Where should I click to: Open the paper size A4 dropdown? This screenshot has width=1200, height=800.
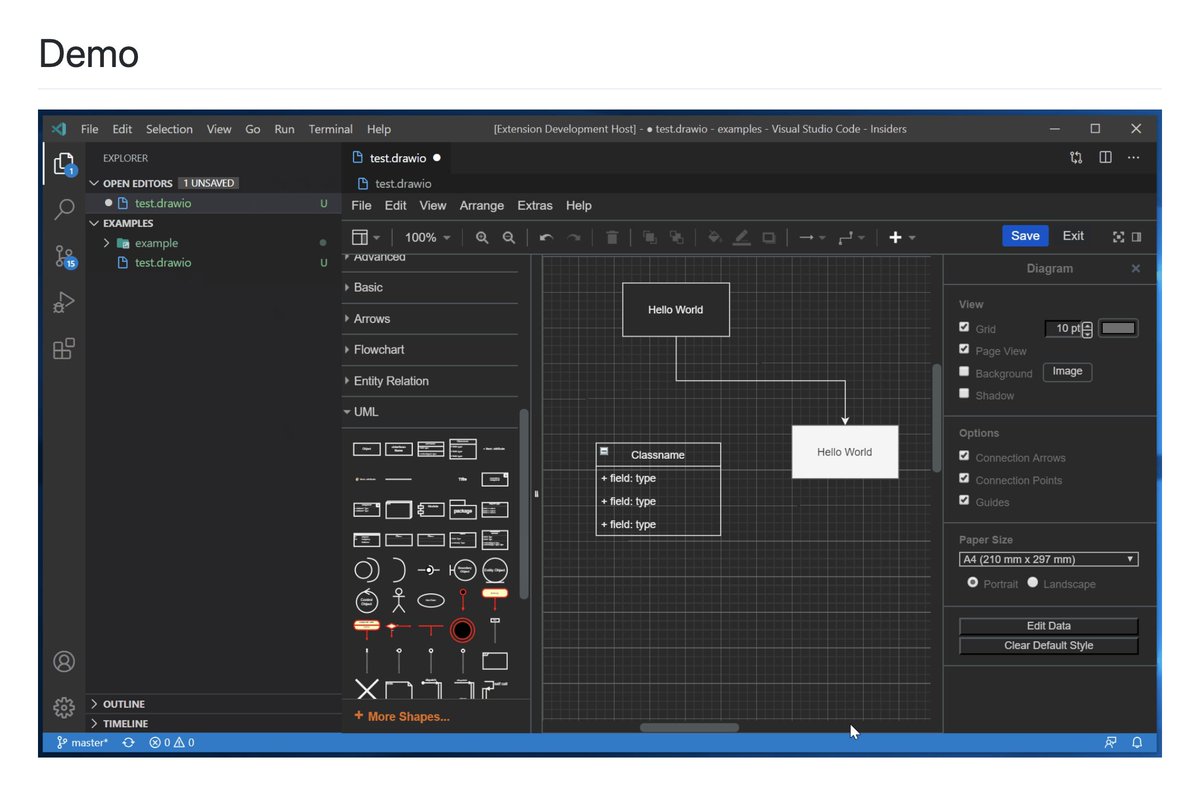[x=1048, y=559]
